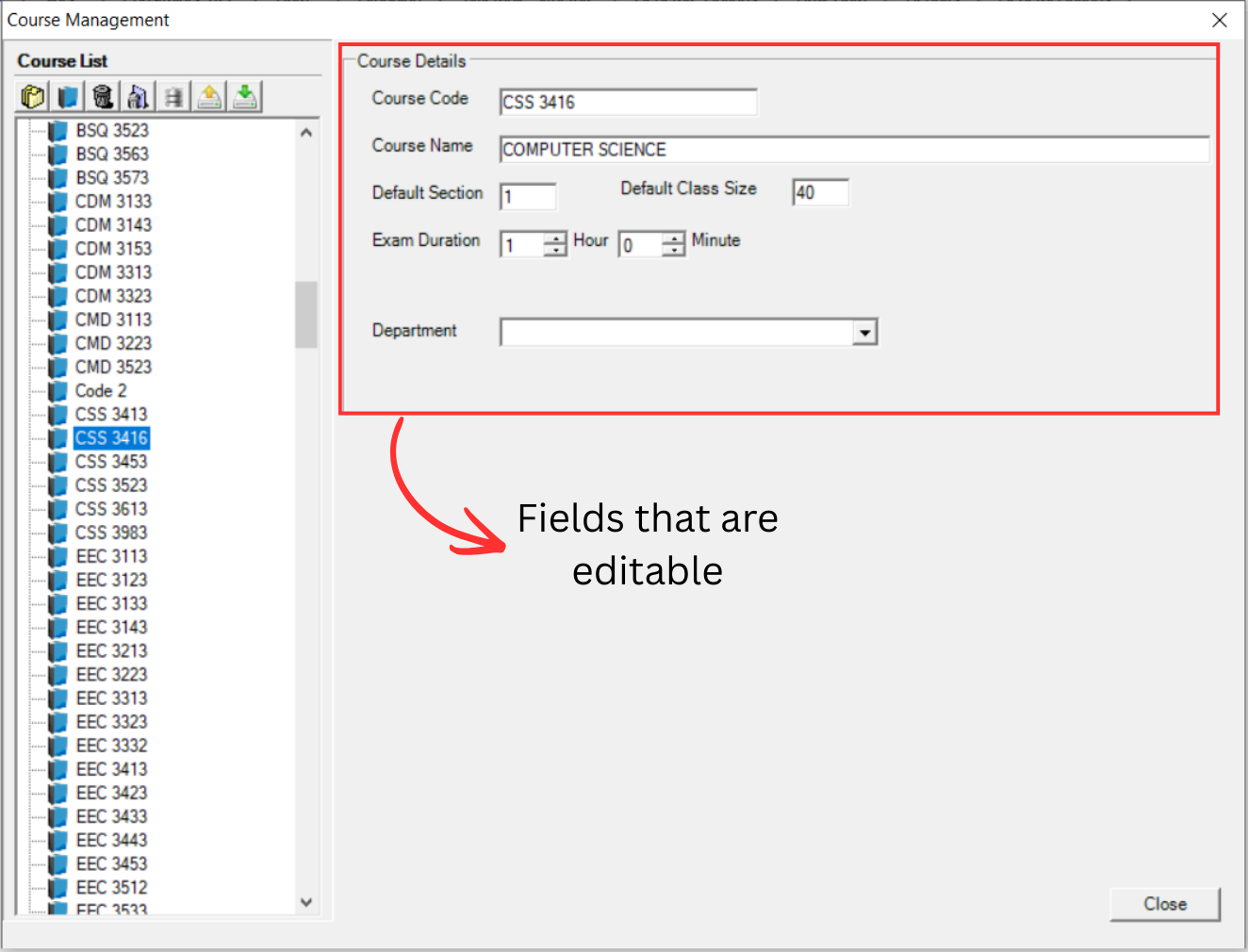Select course CDM 3323
Viewport: 1249px width, 952px height.
113,296
